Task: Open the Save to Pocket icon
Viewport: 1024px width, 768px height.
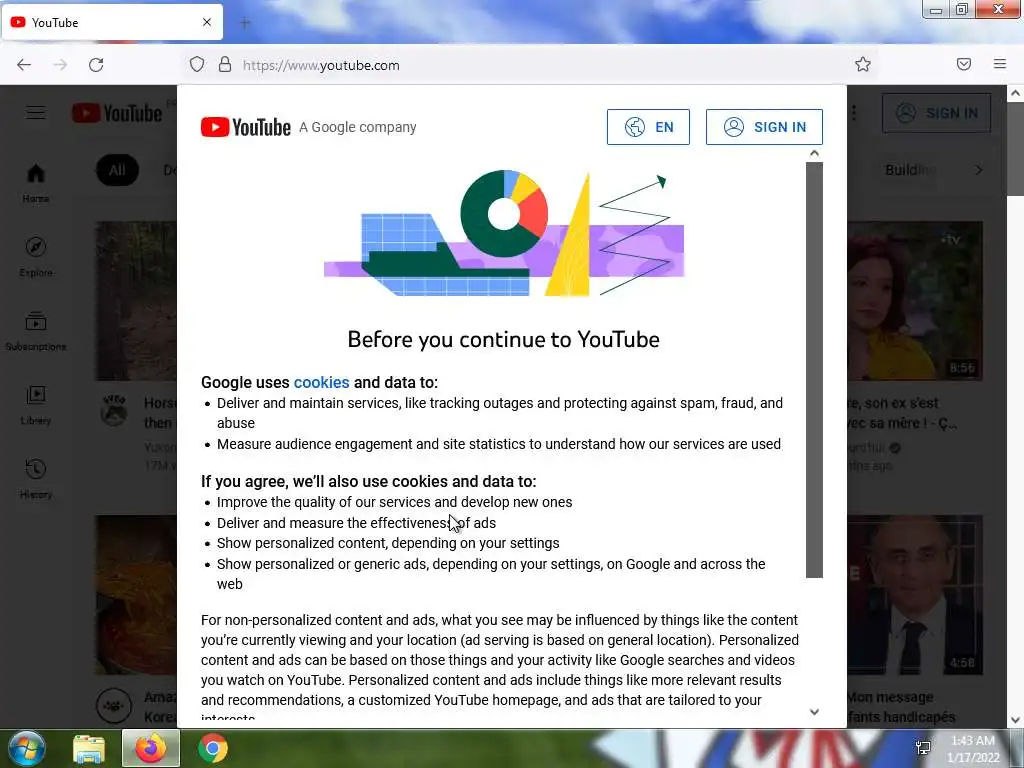Action: pyautogui.click(x=964, y=64)
